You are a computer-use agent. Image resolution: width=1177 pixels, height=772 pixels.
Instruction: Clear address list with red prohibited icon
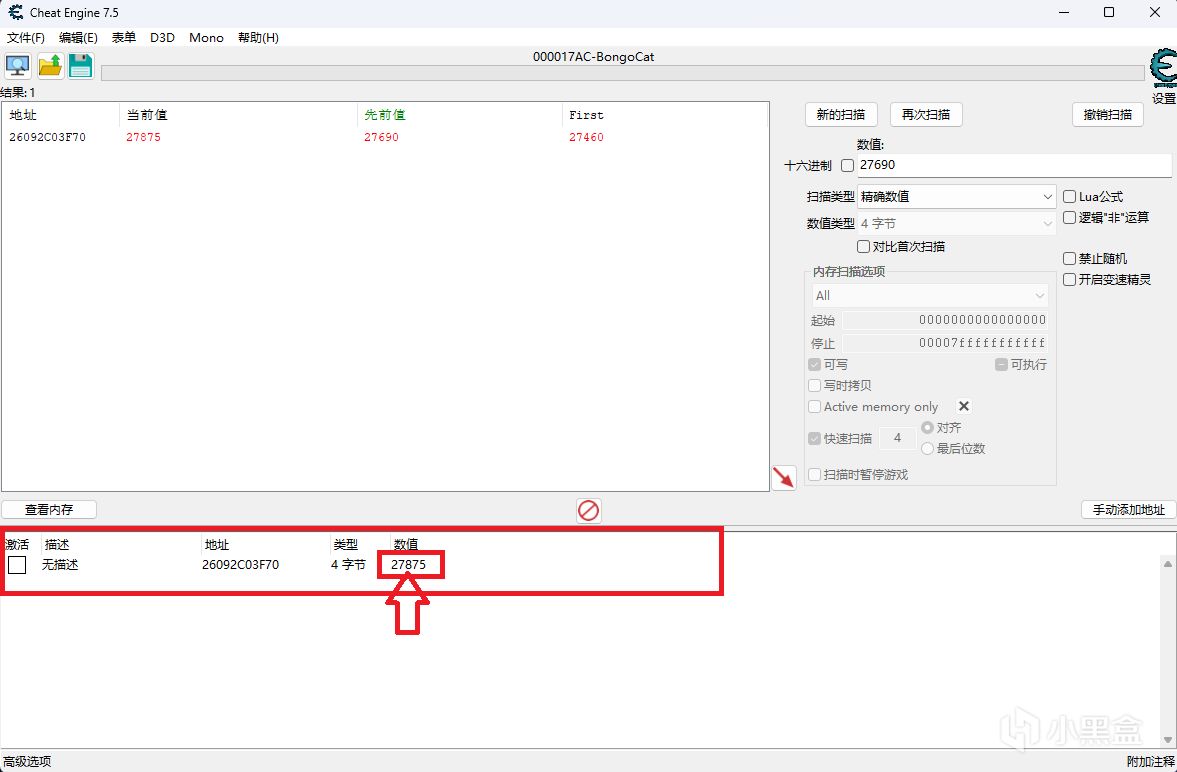588,511
